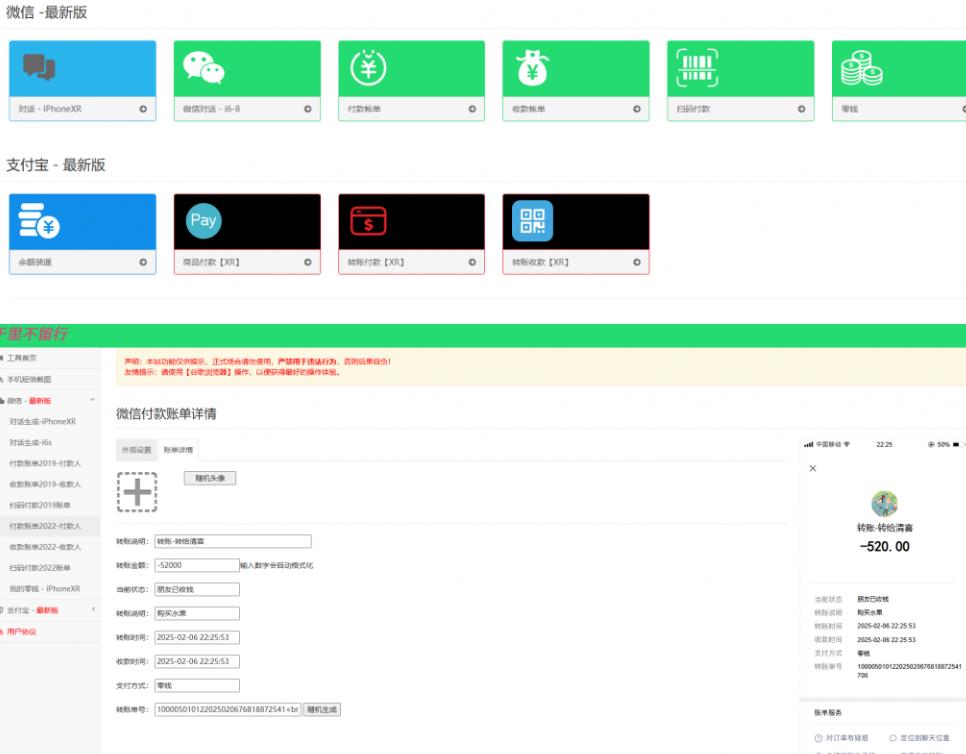Viewport: 966px width, 754px height.
Task: Click the arrow circle on Alipay balance card
Action: tap(143, 262)
